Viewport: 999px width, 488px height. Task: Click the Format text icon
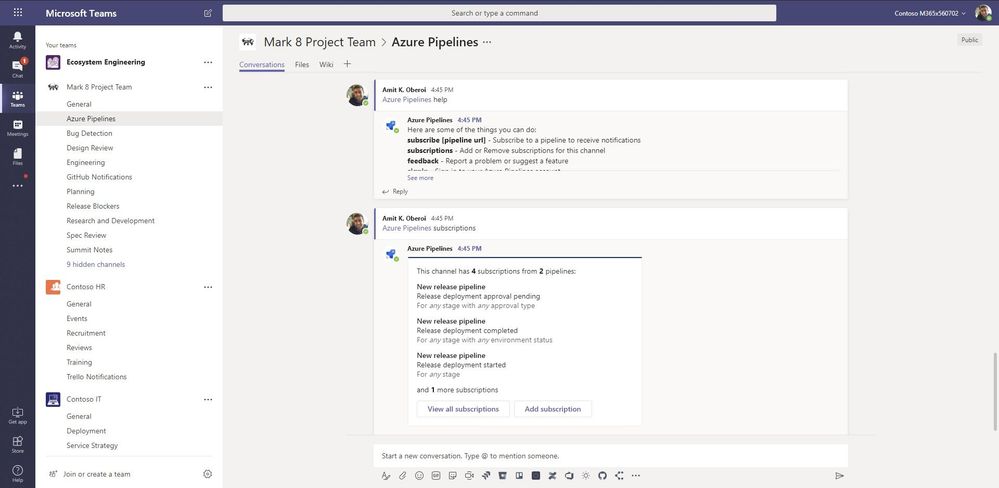coord(385,475)
